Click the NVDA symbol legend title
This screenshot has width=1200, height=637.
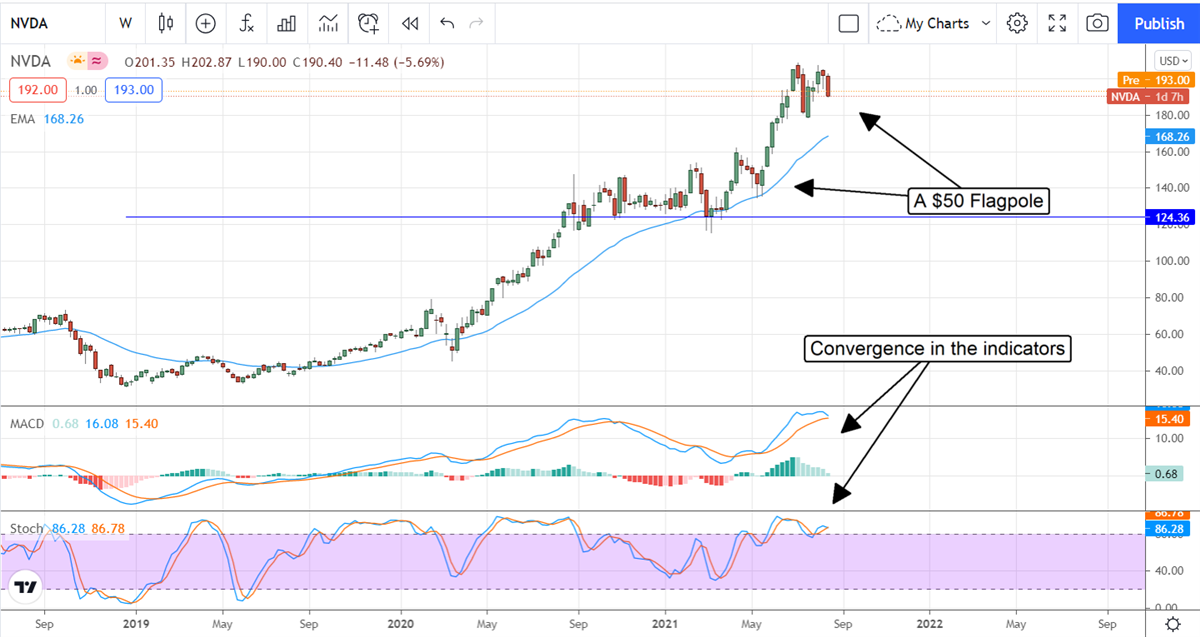(29, 62)
